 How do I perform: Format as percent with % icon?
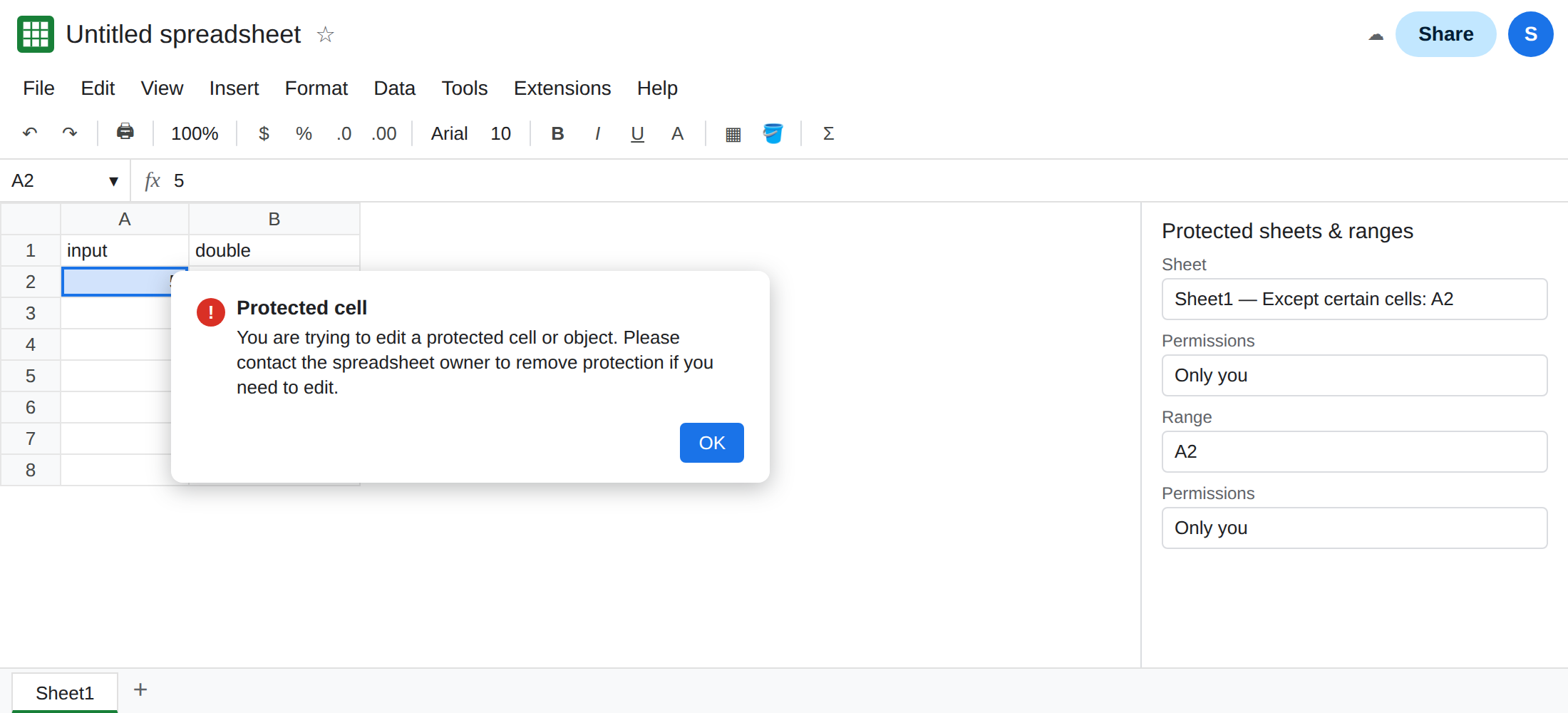(x=304, y=133)
